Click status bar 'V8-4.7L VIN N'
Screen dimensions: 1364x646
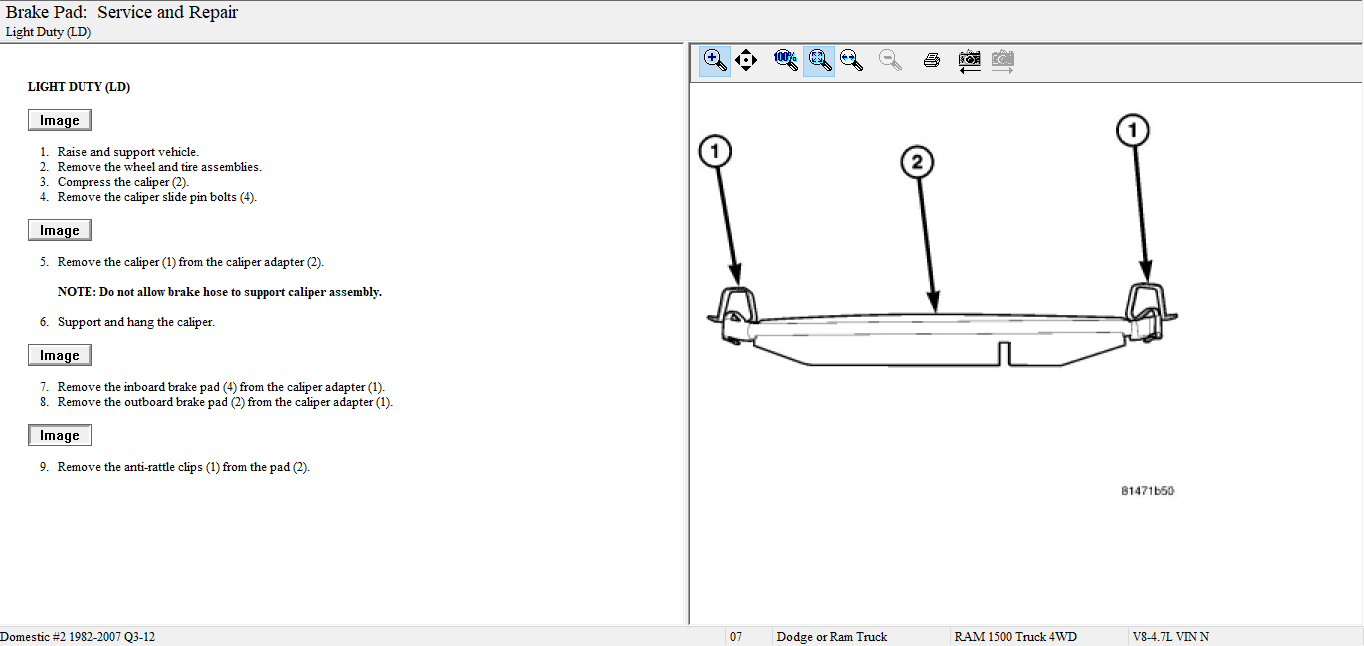click(1170, 637)
